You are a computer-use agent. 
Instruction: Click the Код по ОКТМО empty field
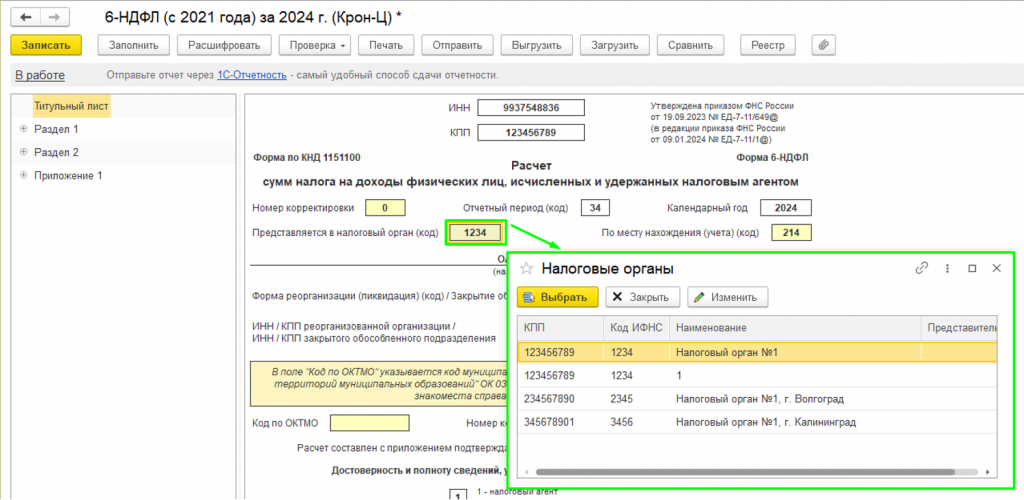click(370, 423)
